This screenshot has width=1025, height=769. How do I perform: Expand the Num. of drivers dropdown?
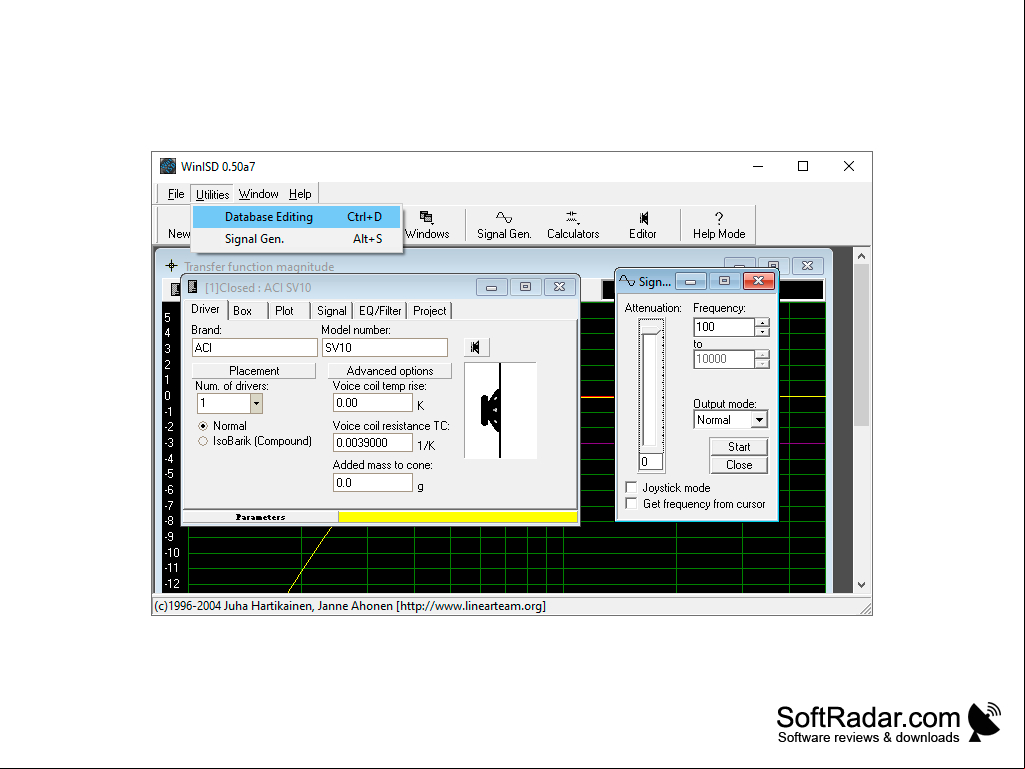coord(256,403)
